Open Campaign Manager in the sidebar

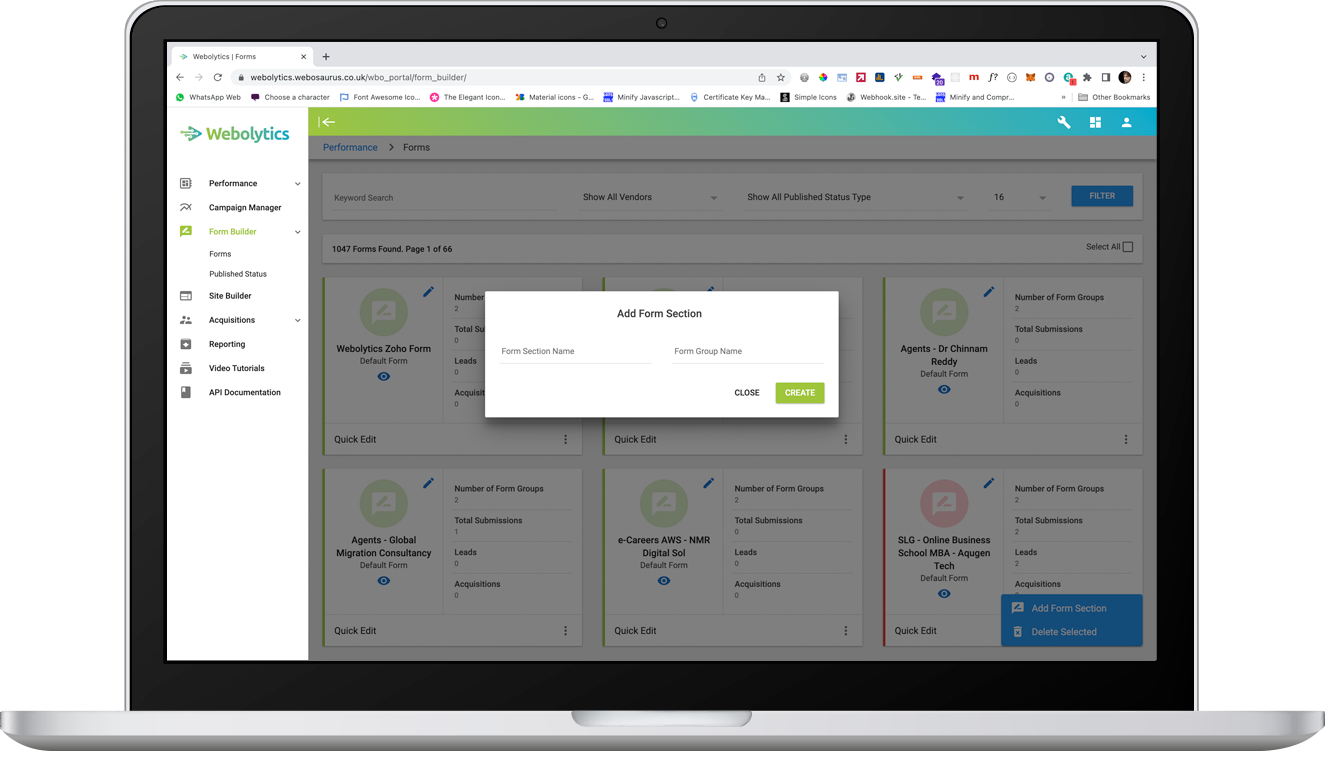tap(245, 208)
